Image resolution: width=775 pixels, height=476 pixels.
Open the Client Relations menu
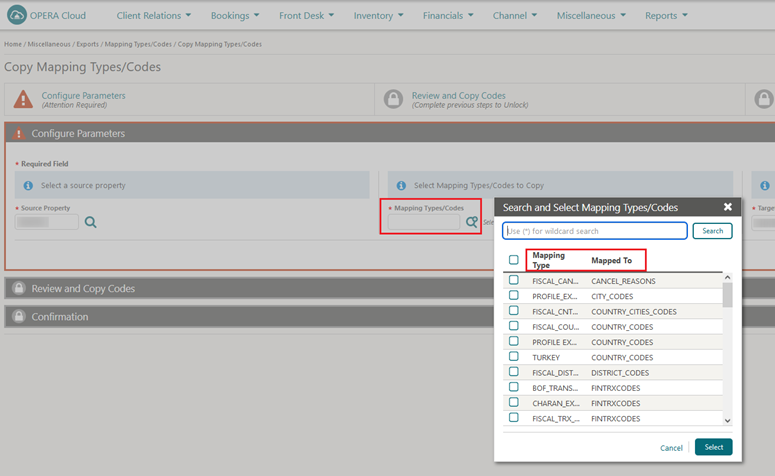(154, 15)
